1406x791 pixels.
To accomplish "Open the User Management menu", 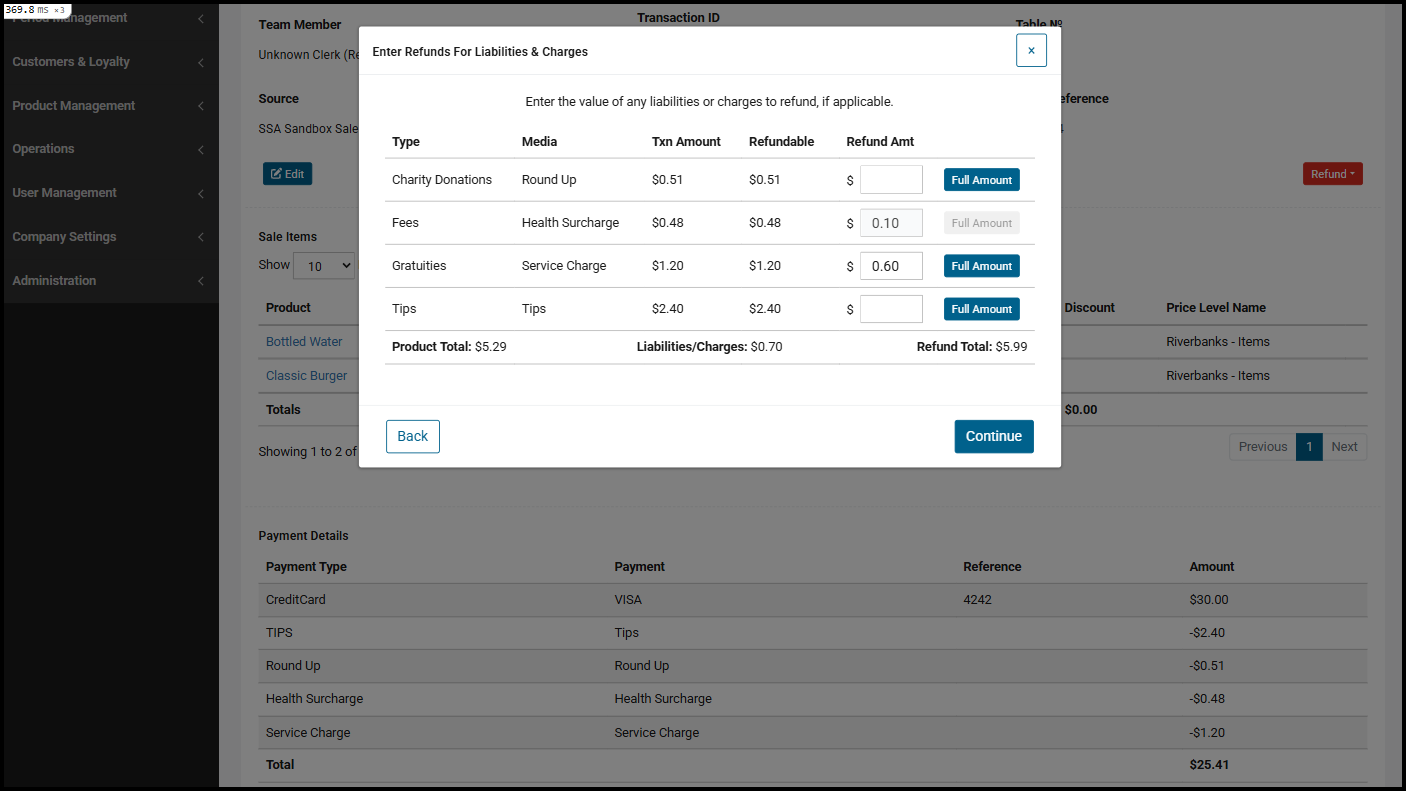I will point(108,193).
